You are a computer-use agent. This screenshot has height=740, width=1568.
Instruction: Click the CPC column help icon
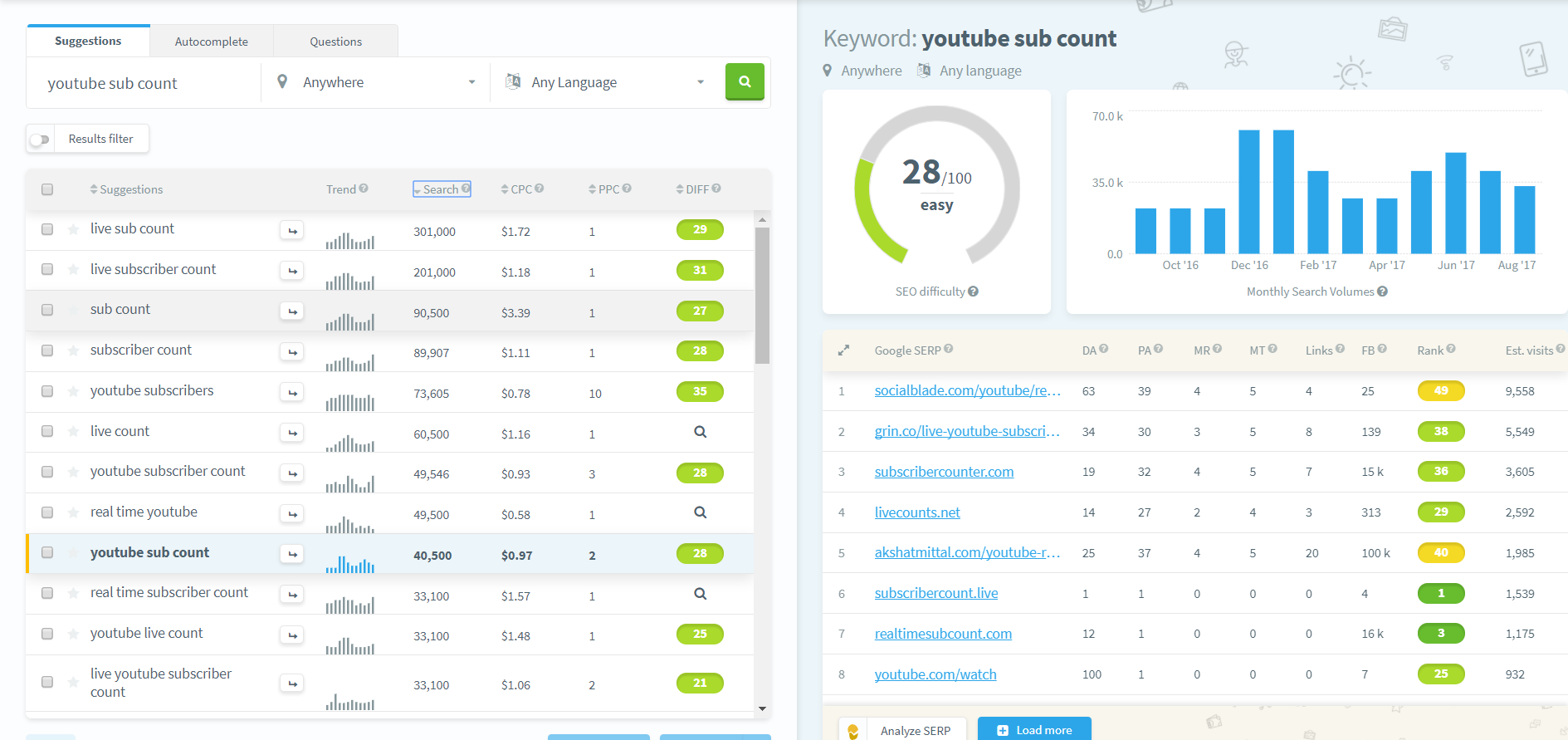coord(540,189)
